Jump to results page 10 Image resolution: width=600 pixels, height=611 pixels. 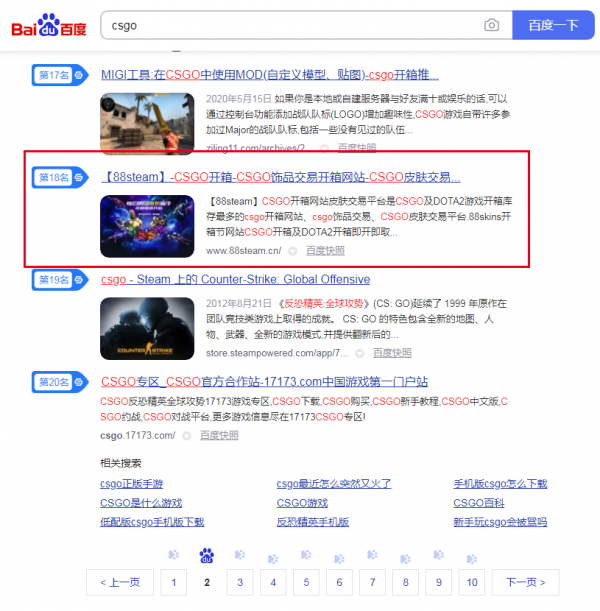(472, 582)
